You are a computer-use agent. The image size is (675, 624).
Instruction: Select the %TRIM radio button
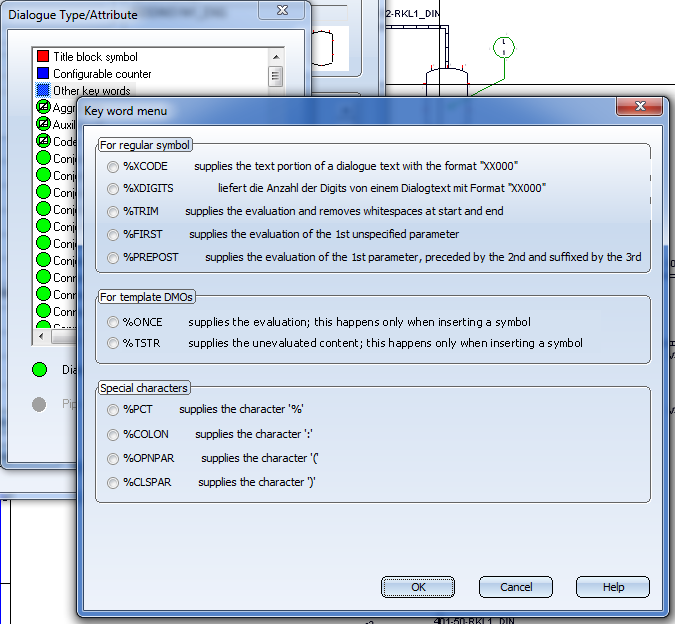coord(113,212)
